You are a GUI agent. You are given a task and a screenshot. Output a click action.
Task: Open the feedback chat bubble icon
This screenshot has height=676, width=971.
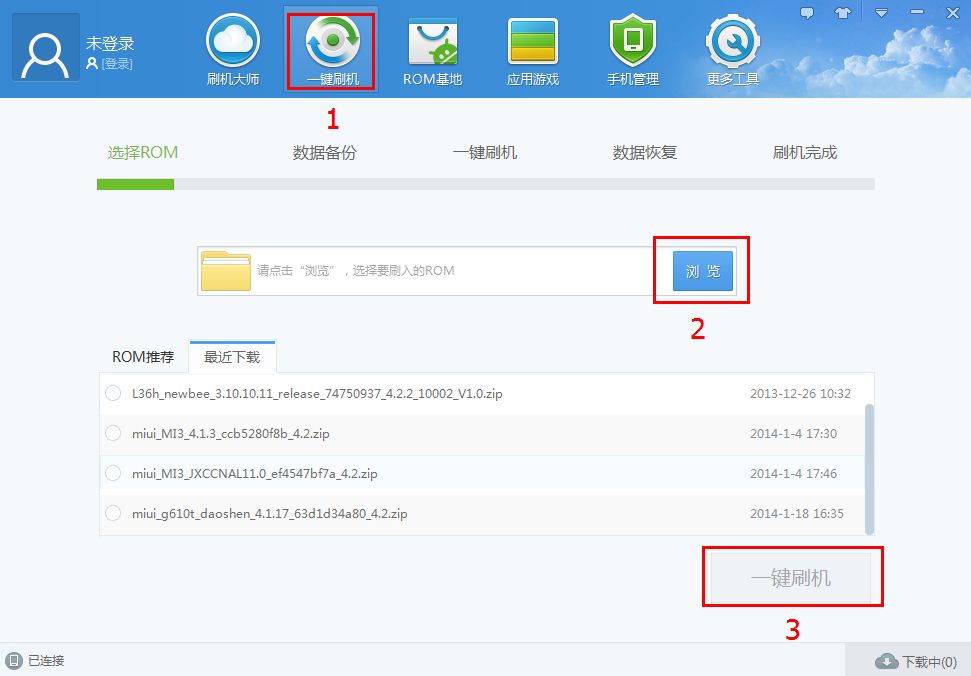[809, 12]
